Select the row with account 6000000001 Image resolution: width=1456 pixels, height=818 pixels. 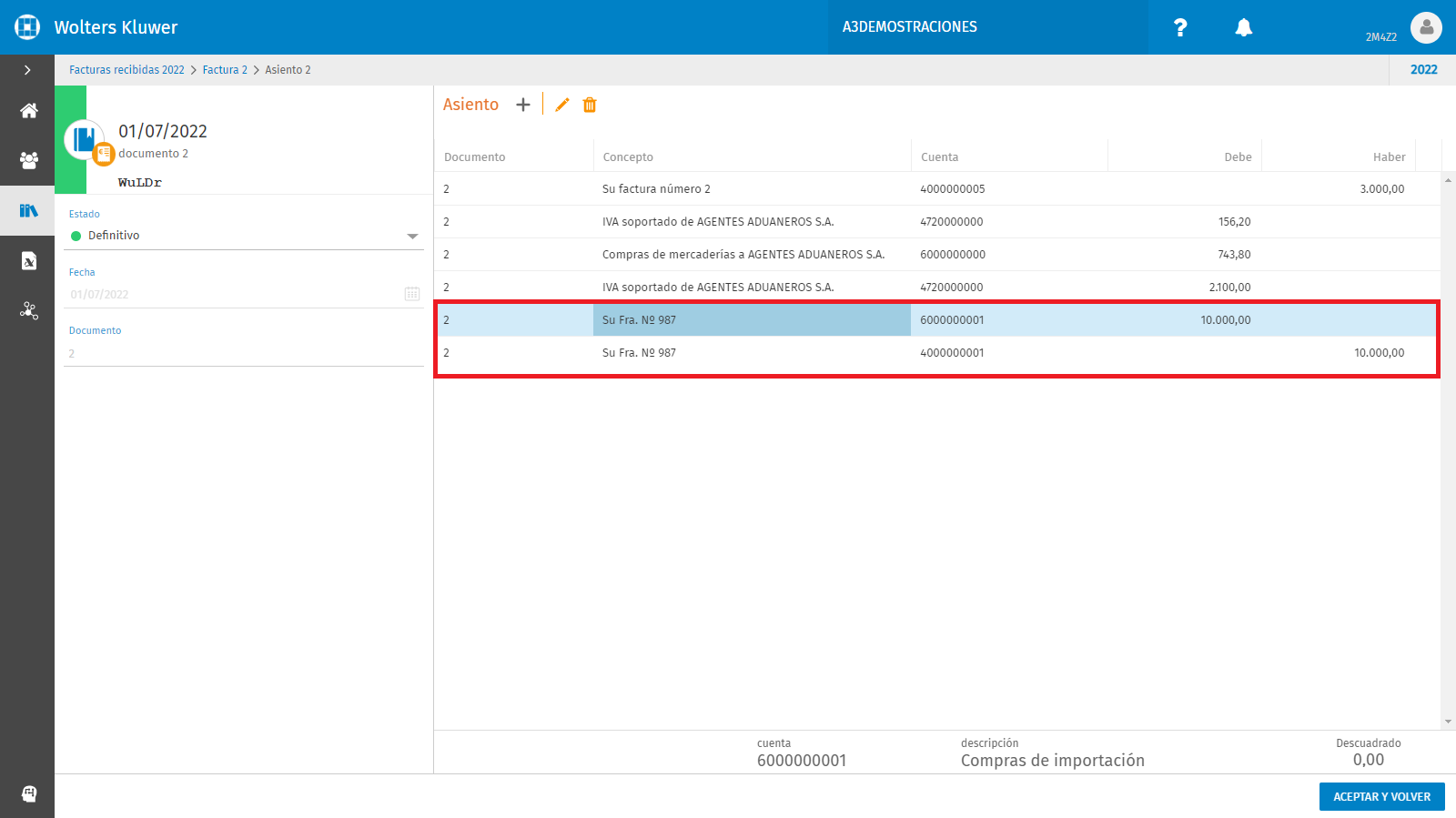(937, 320)
